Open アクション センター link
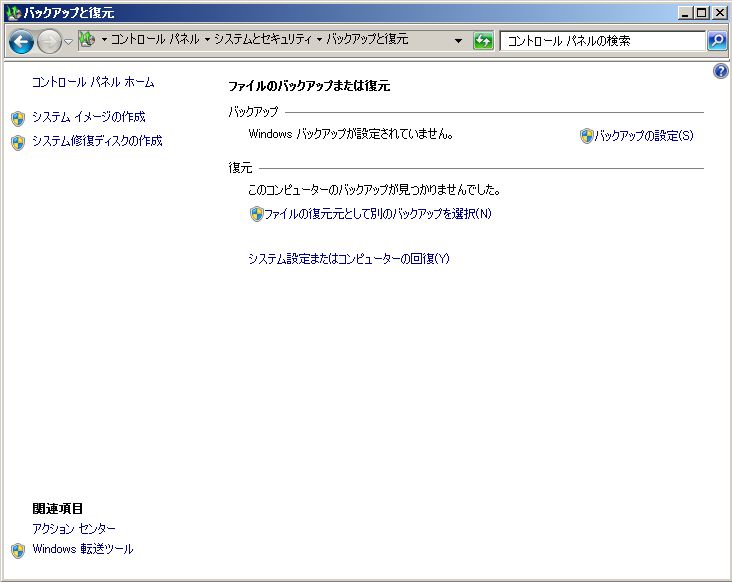Screen dimensions: 732x582 74,529
